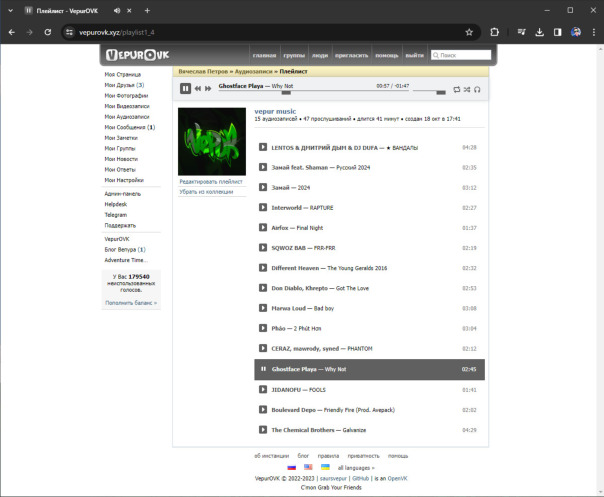Pause the current track in player bar
Viewport: 604px width, 497px height.
point(185,89)
